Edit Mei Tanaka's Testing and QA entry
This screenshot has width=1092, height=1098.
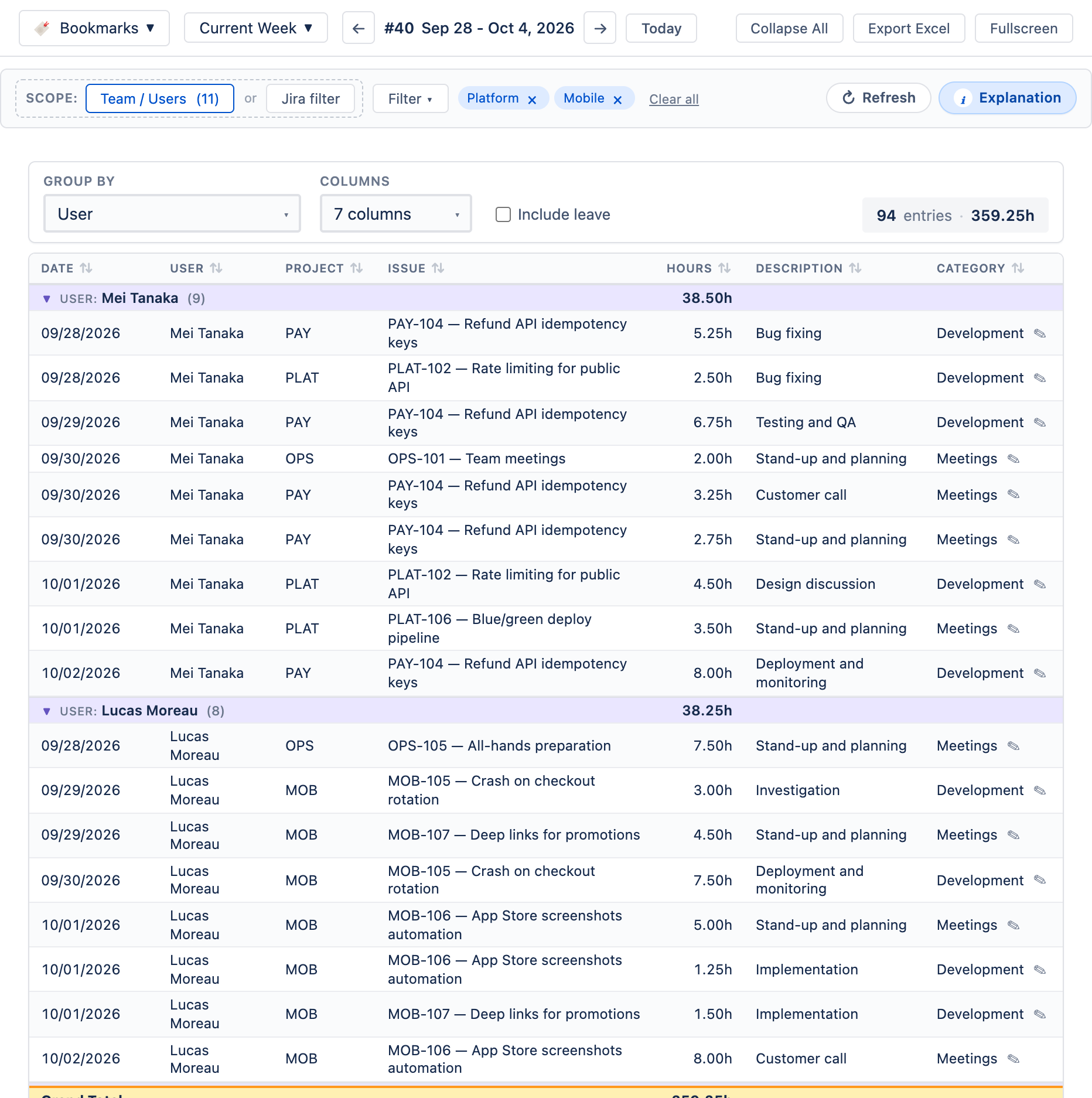click(1040, 422)
